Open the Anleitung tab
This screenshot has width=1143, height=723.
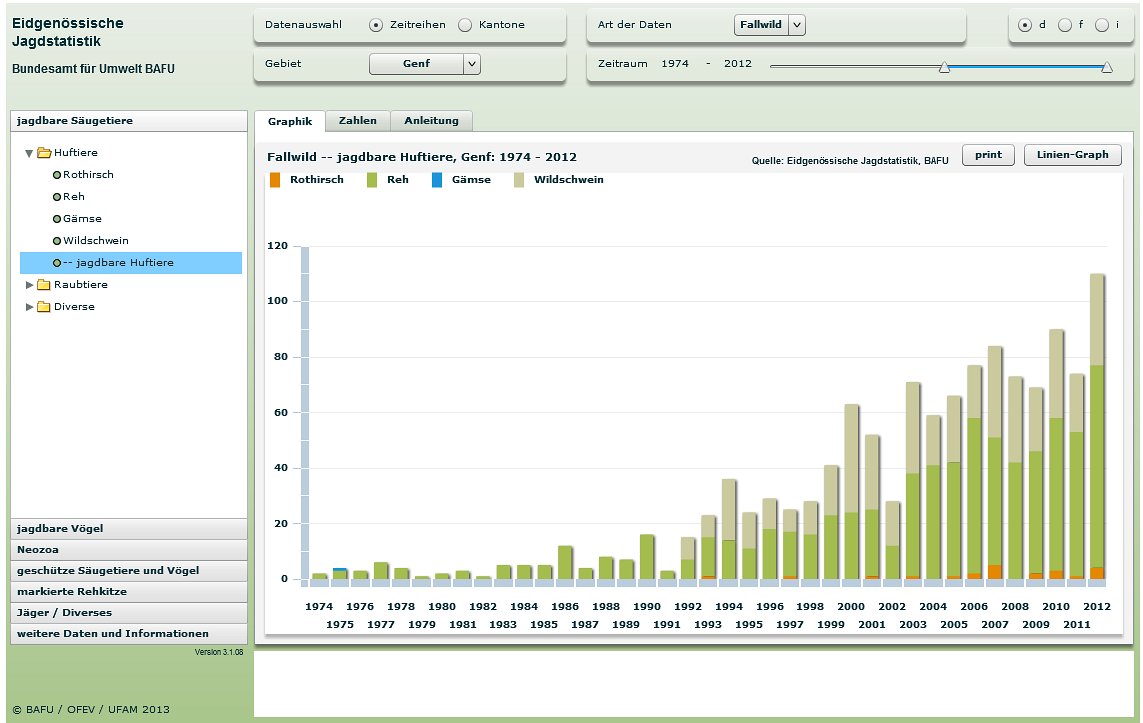[x=431, y=121]
